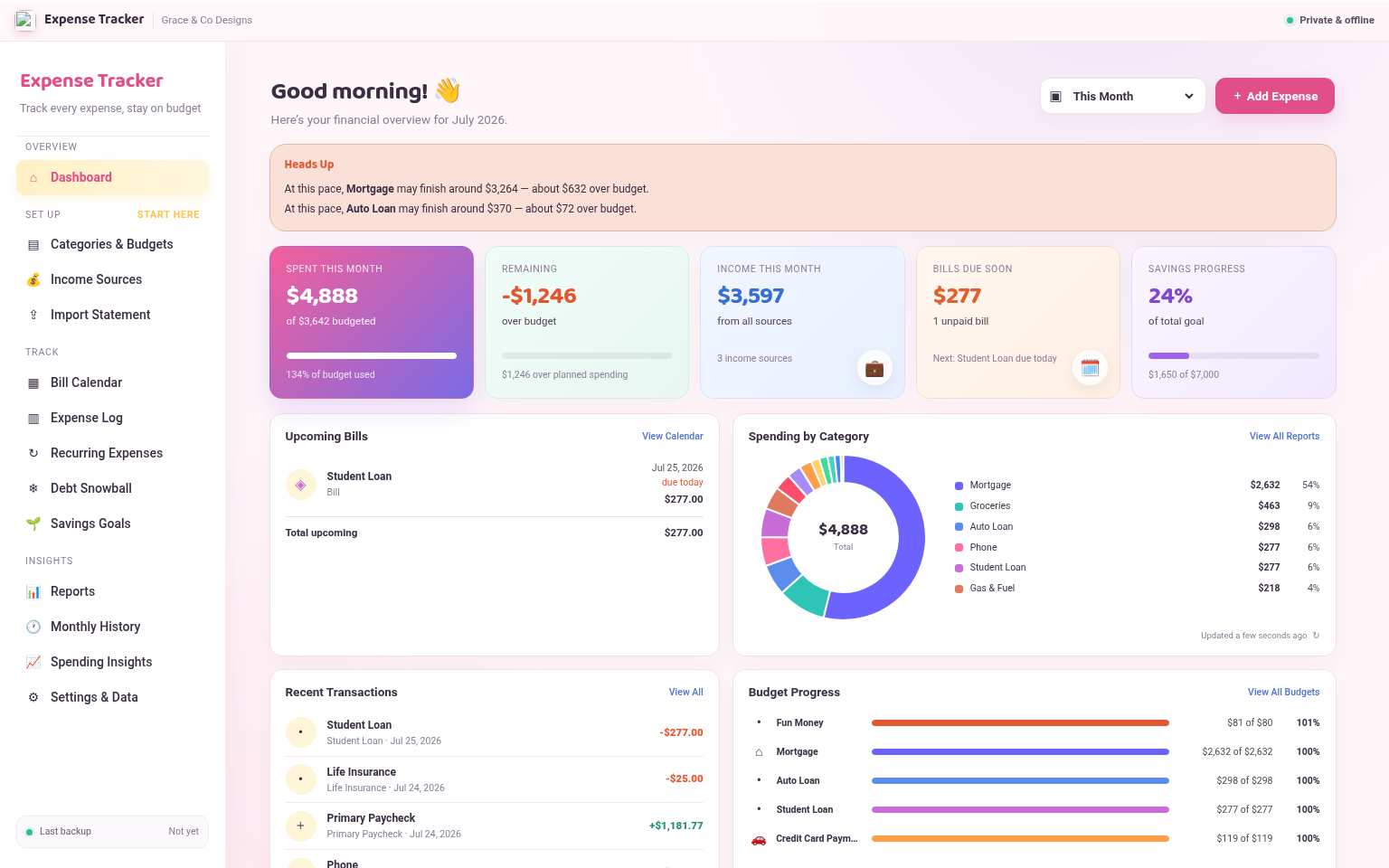
Task: Click the Spending Insights chart icon
Action: tap(33, 662)
